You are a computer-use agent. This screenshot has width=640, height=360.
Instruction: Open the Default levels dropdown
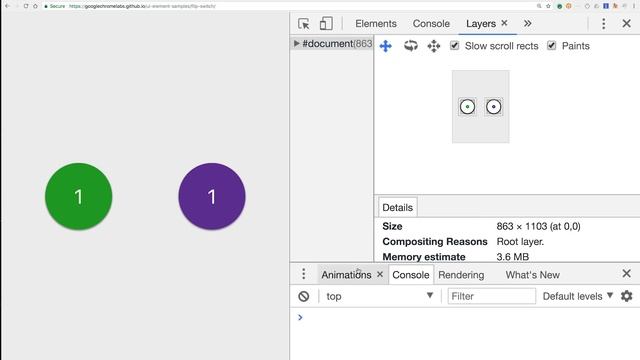tap(578, 296)
